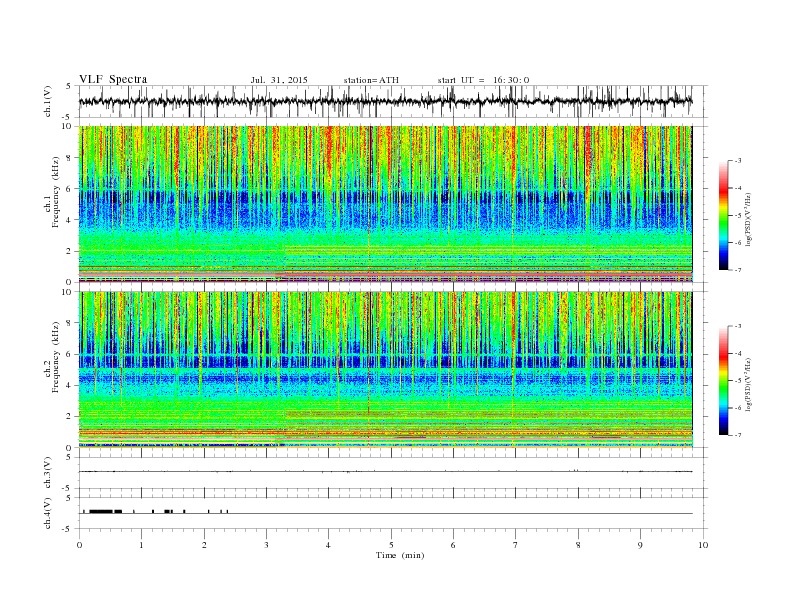Viewport: 792px width, 612px height.
Task: Click time axis tick label "2"
Action: (204, 545)
